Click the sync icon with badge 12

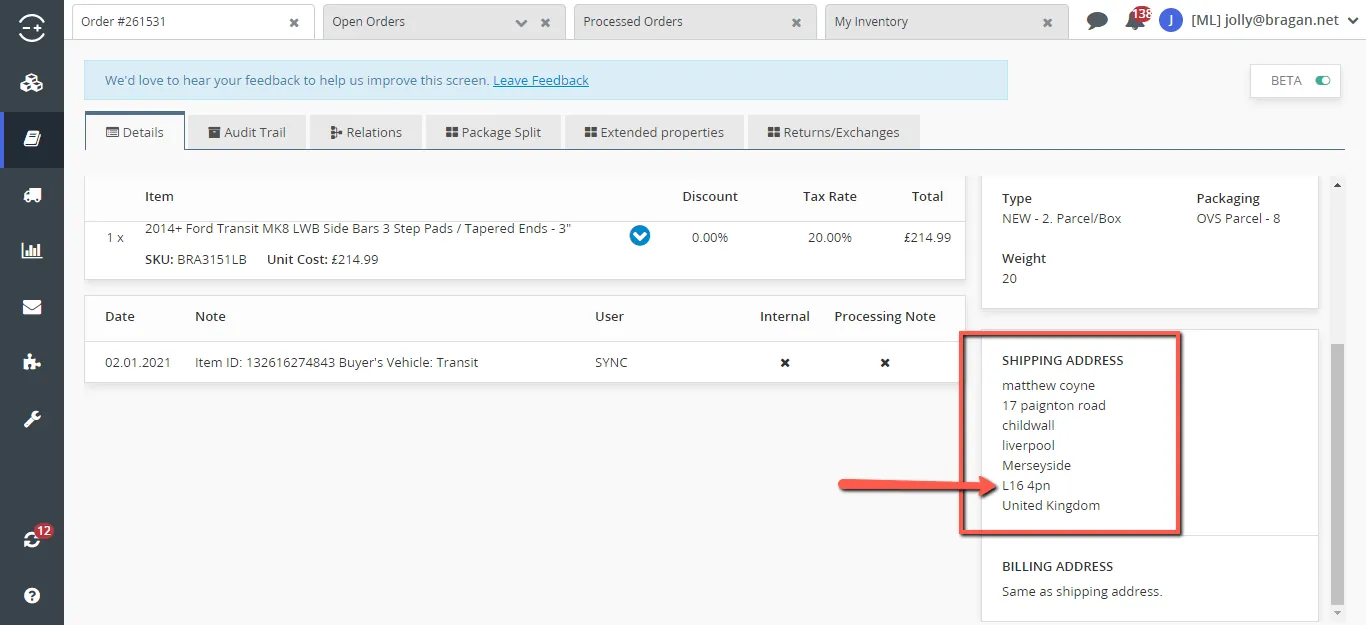pos(33,538)
